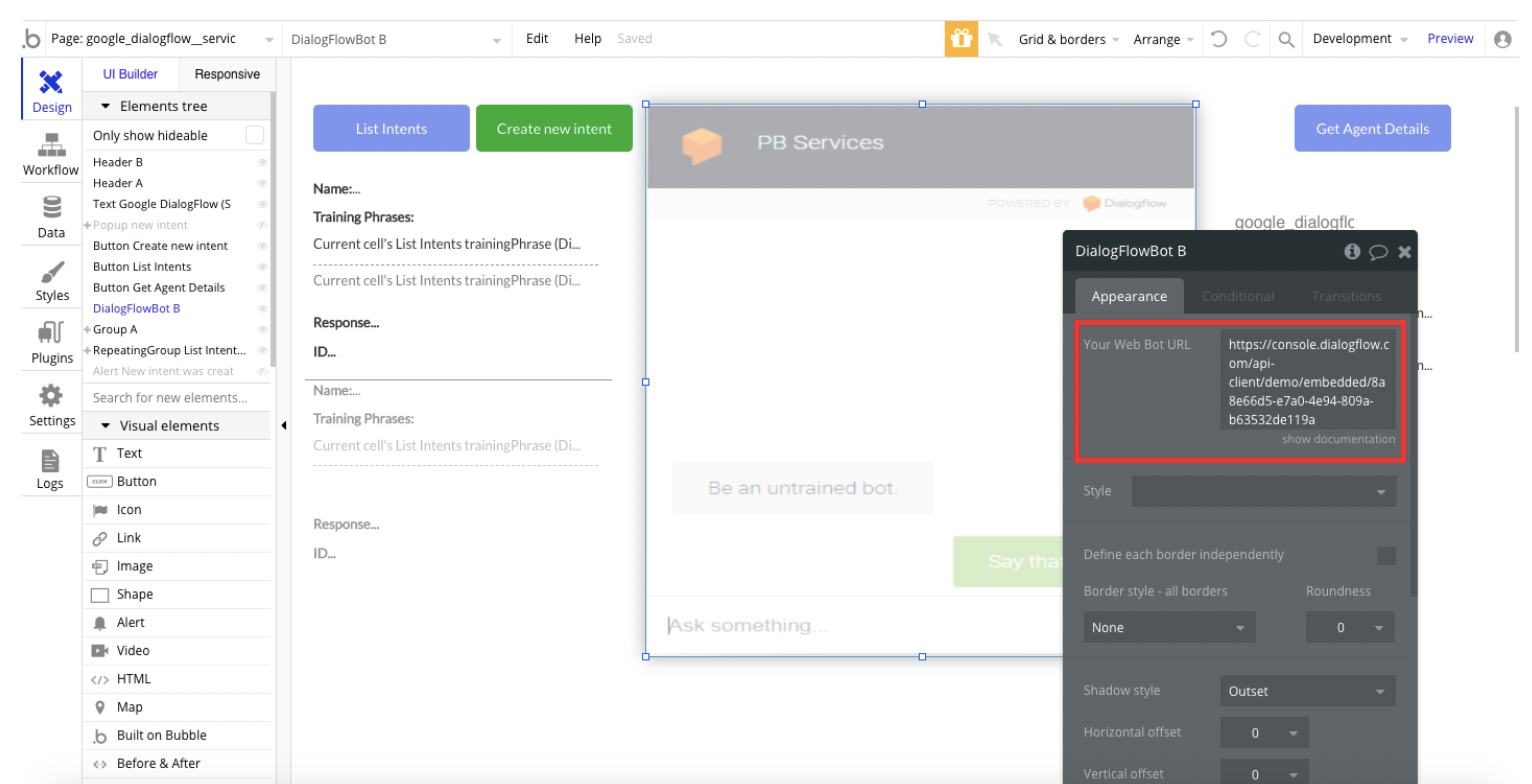Click the orange gift icon
1532x784 pixels.
click(x=961, y=39)
